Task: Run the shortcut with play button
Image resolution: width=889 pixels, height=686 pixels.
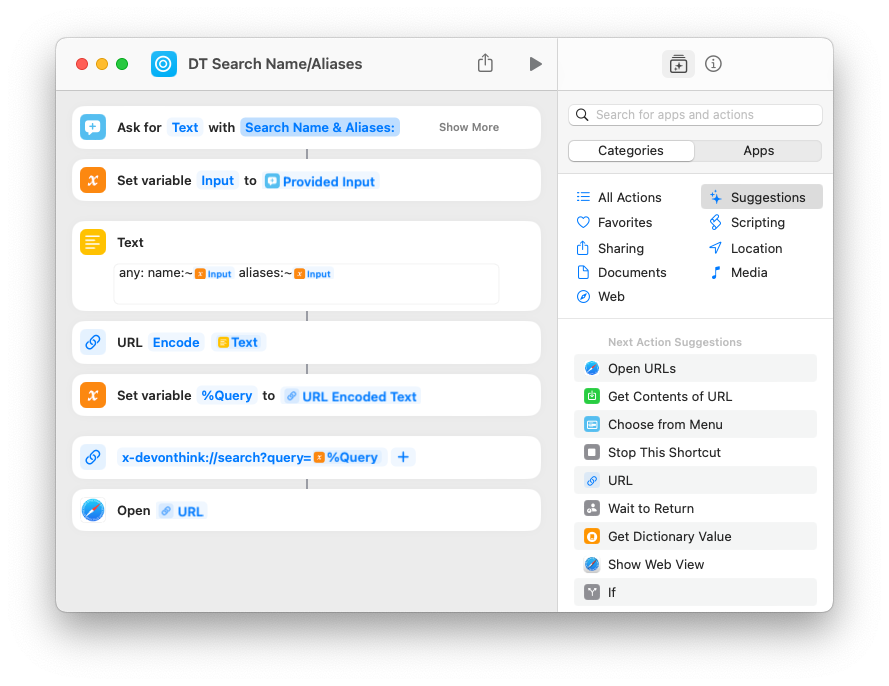Action: pos(535,64)
